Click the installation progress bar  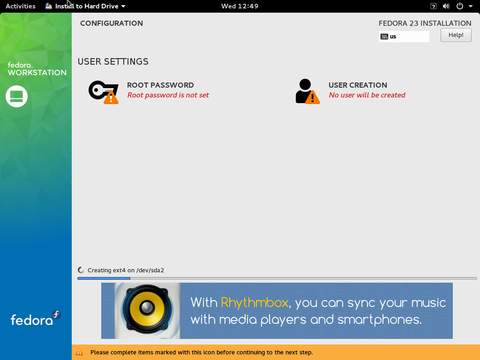pyautogui.click(x=277, y=278)
